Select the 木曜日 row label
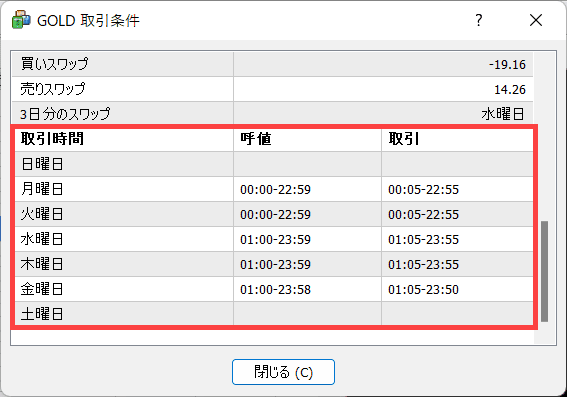 click(x=42, y=264)
